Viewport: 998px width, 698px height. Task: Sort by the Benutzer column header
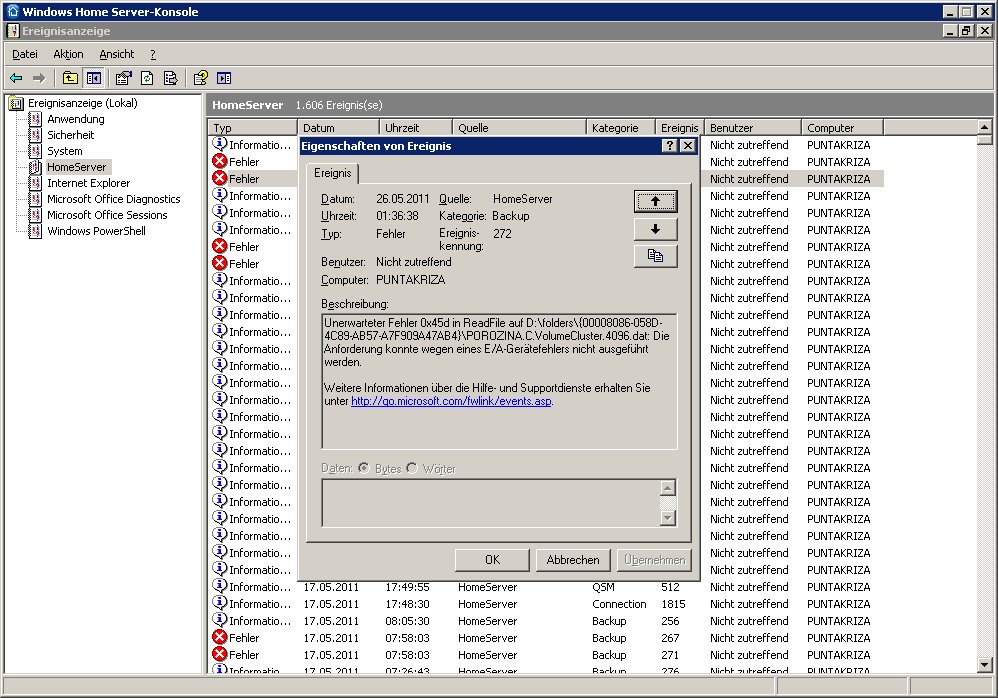click(752, 128)
